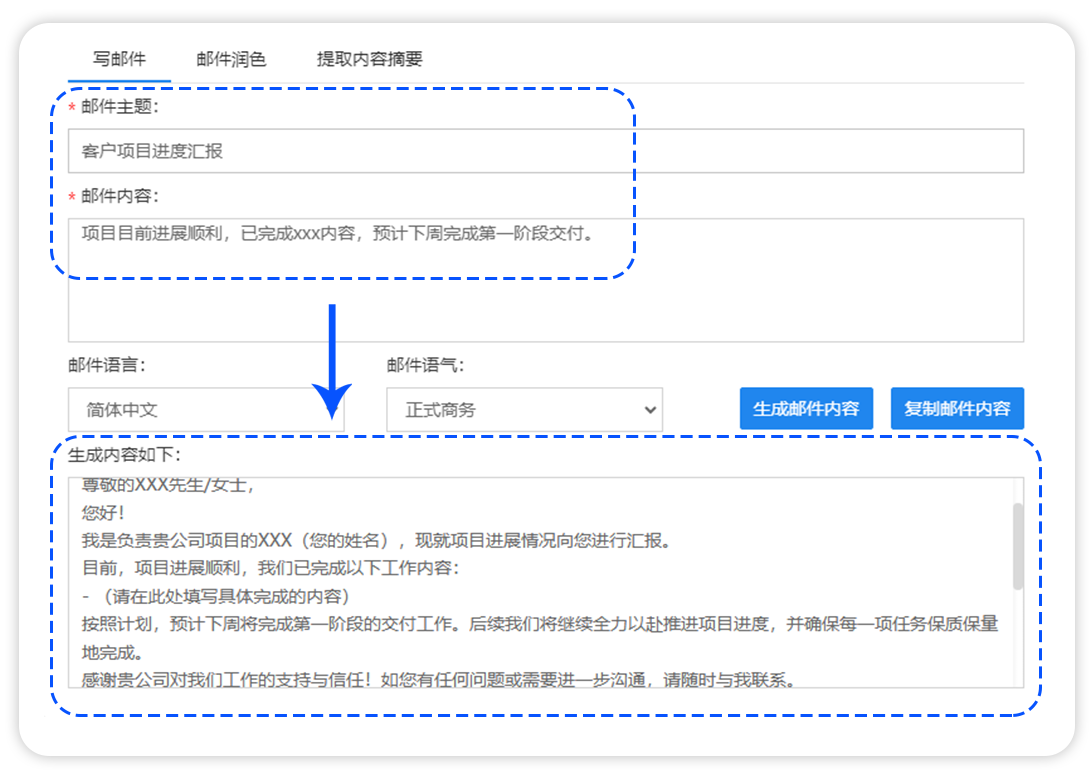Select the 写邮件 tab

(x=119, y=59)
